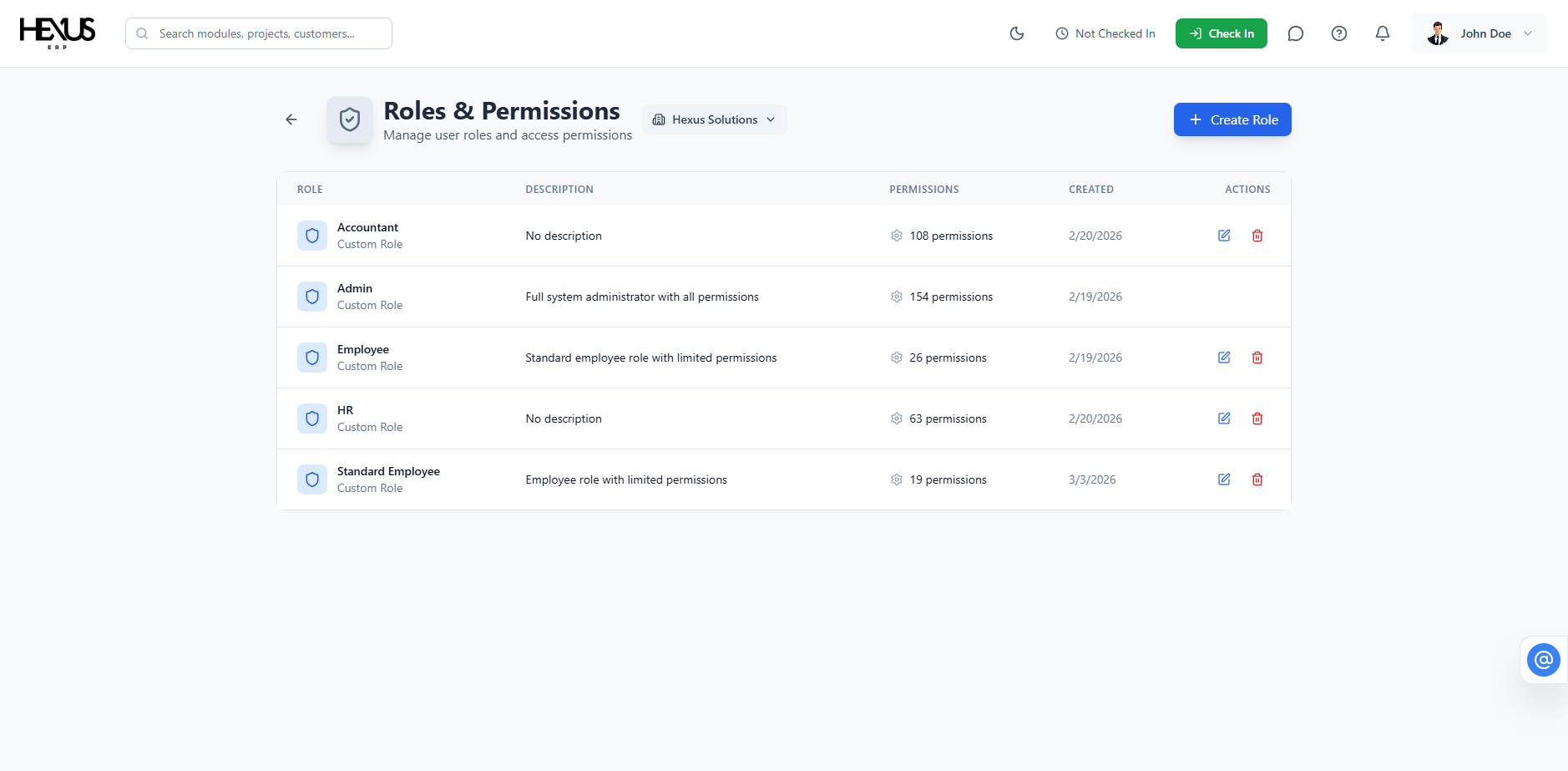
Task: Click 'Standard employee role with limited permissions'
Action: click(x=651, y=358)
